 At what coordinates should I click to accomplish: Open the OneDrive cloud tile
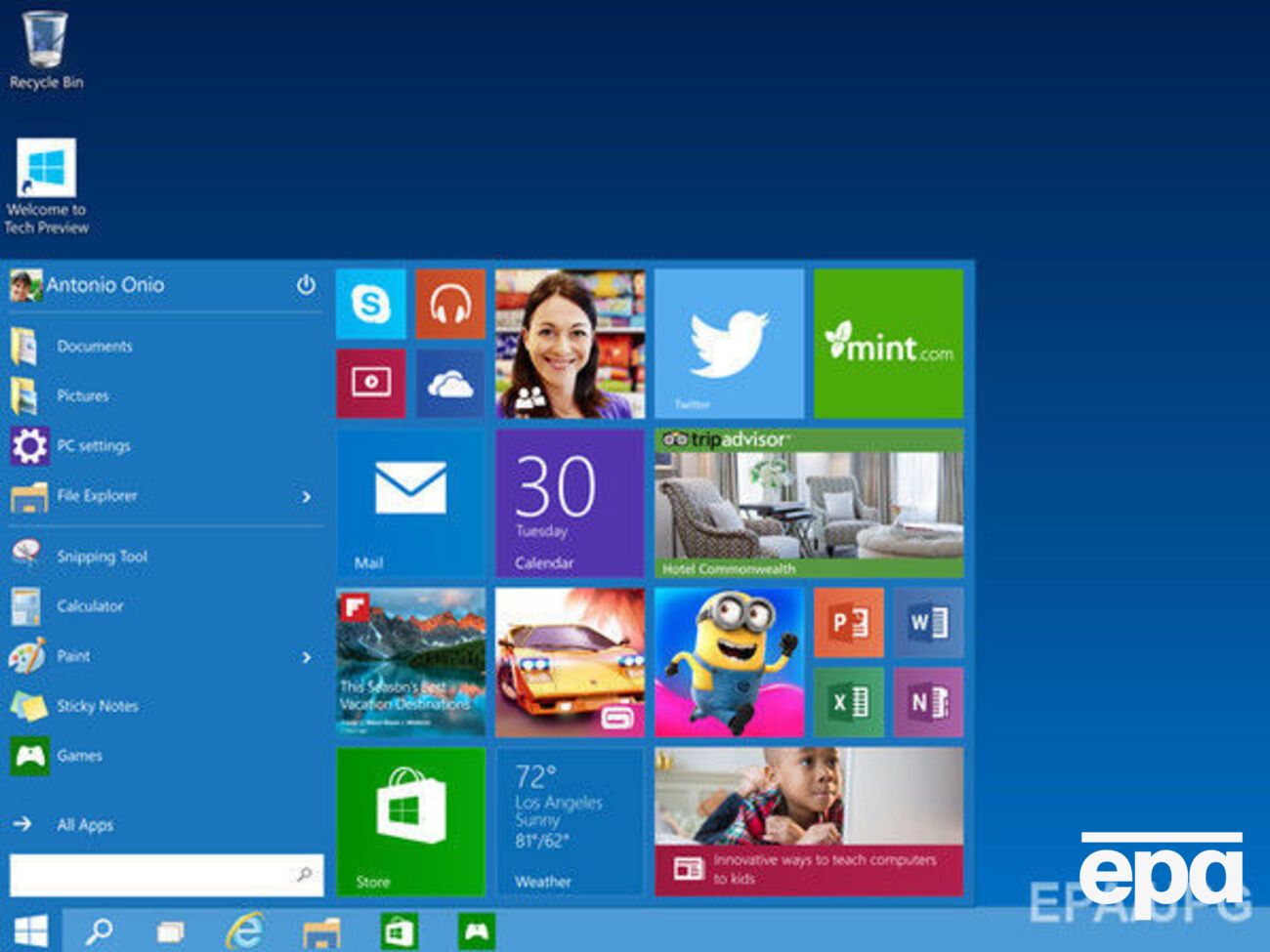coord(450,384)
